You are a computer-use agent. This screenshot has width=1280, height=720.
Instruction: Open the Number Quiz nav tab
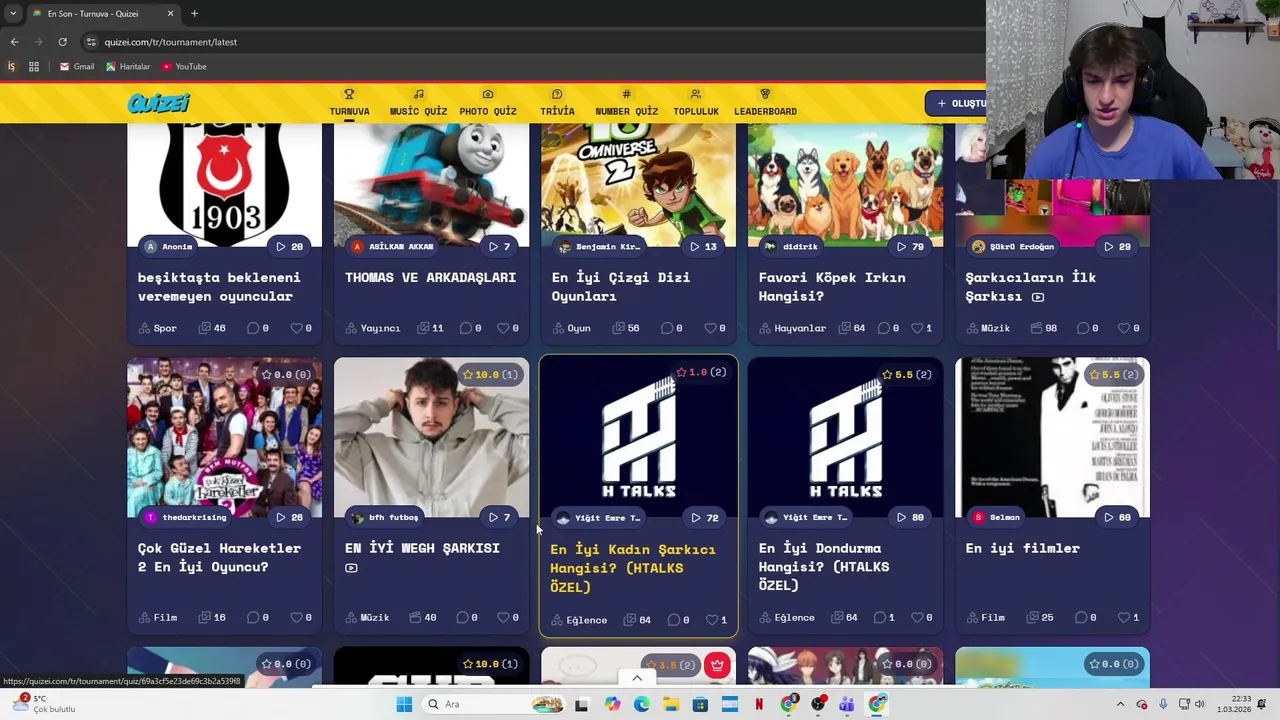(626, 103)
